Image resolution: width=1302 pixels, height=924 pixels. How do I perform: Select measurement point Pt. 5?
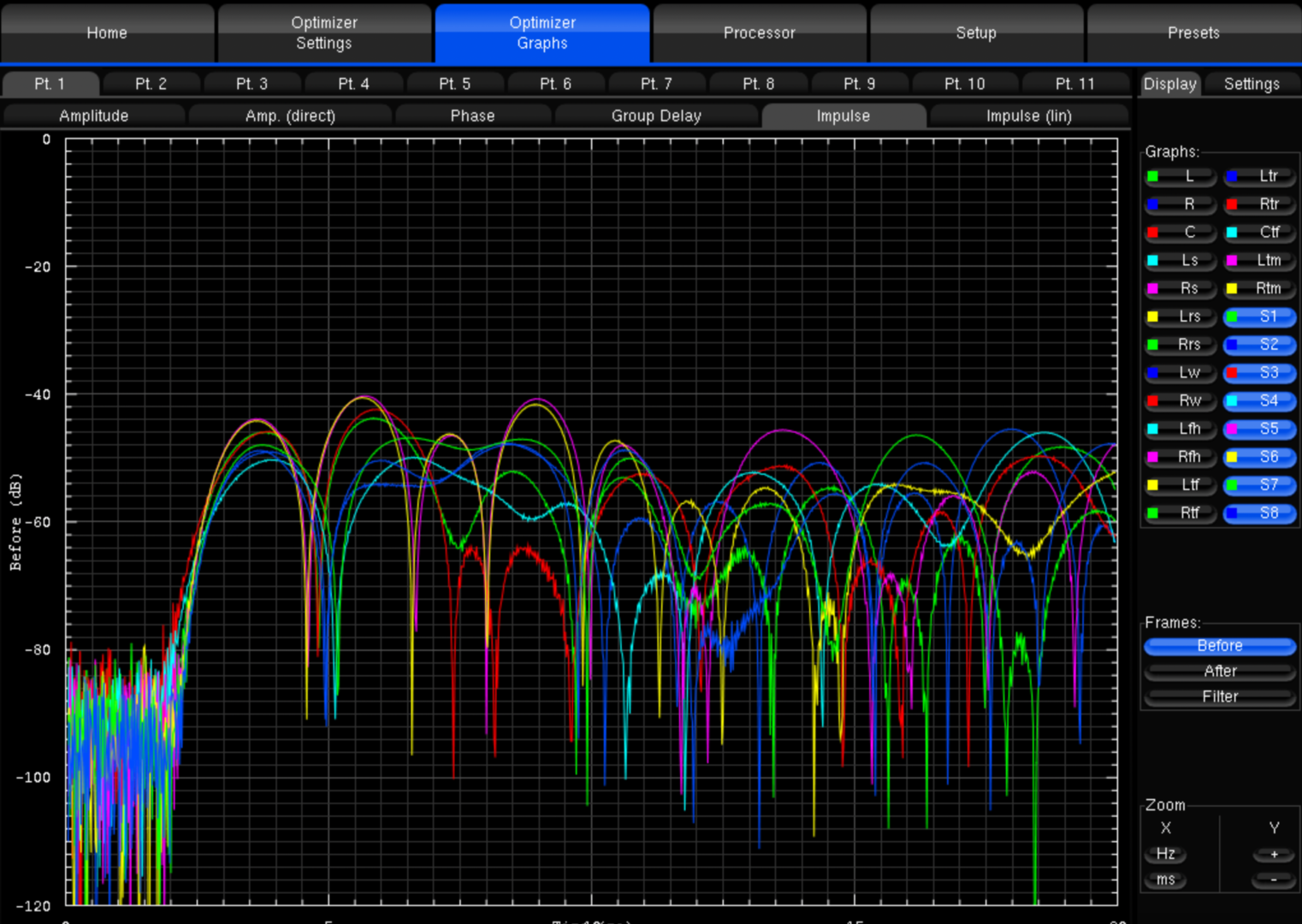pyautogui.click(x=454, y=84)
